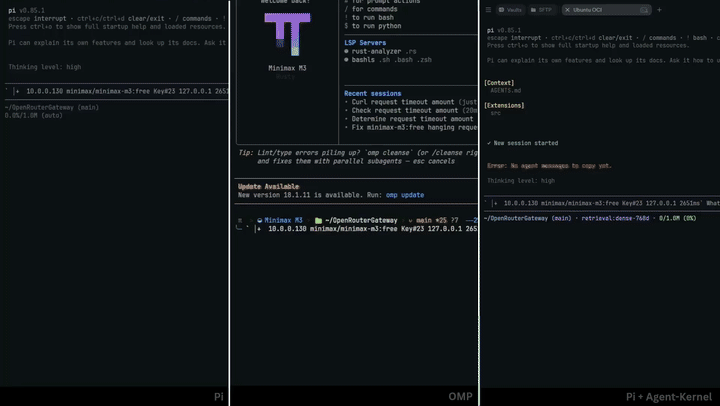Click 'Thinking level: high' in left Pi pane
720x406 pixels.
(x=45, y=67)
